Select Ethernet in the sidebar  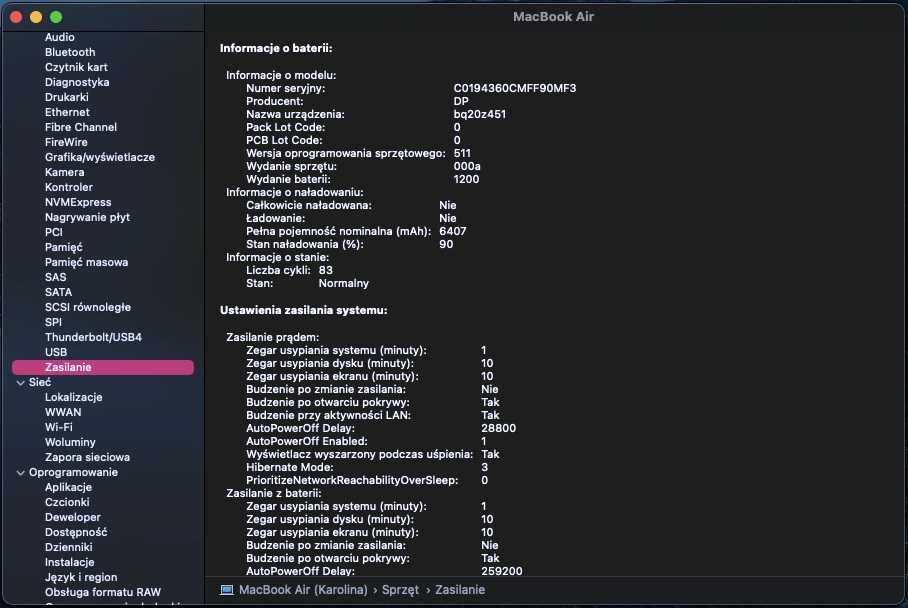(67, 112)
